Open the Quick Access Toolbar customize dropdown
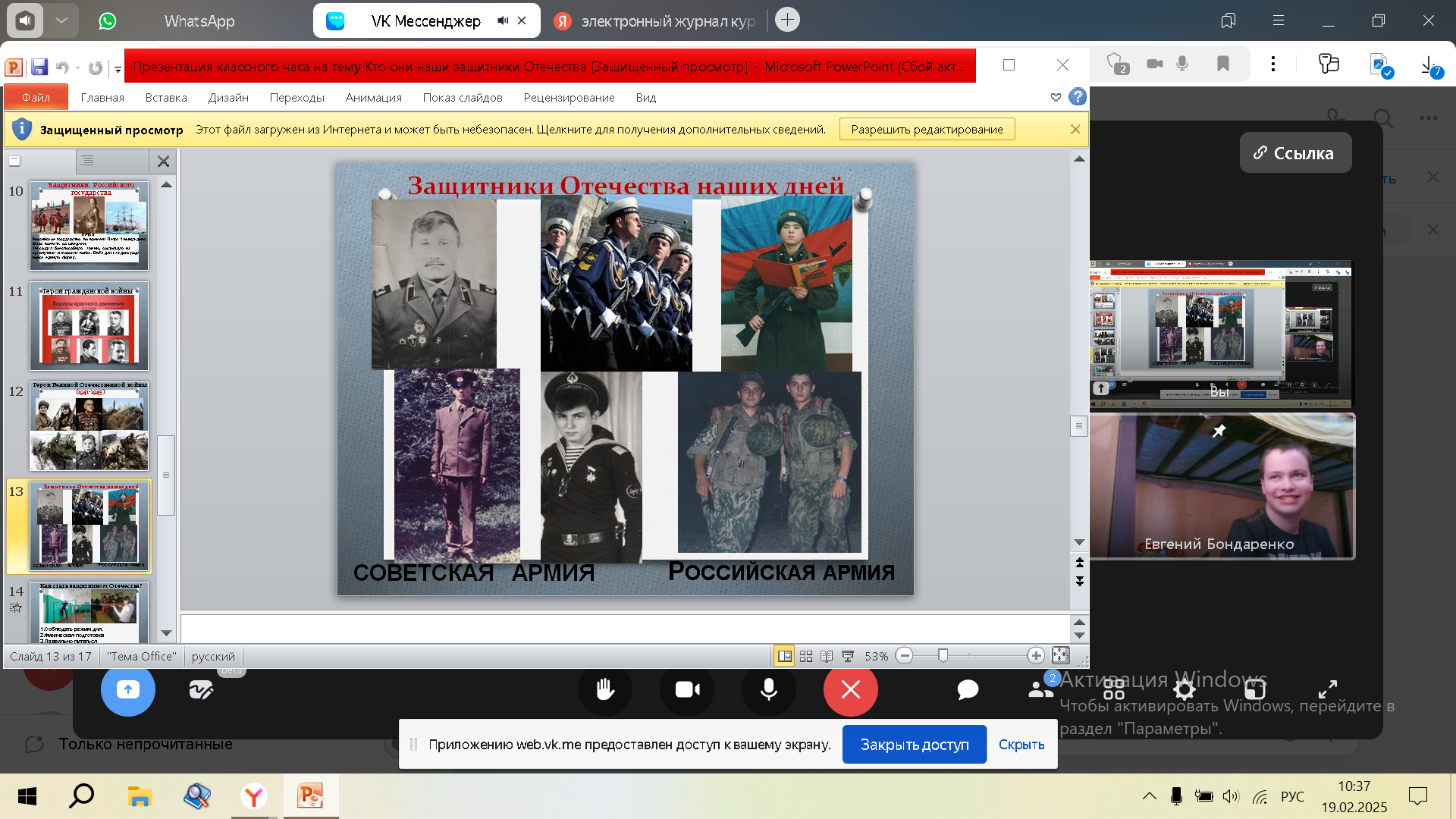The height and width of the screenshot is (819, 1456). point(118,69)
